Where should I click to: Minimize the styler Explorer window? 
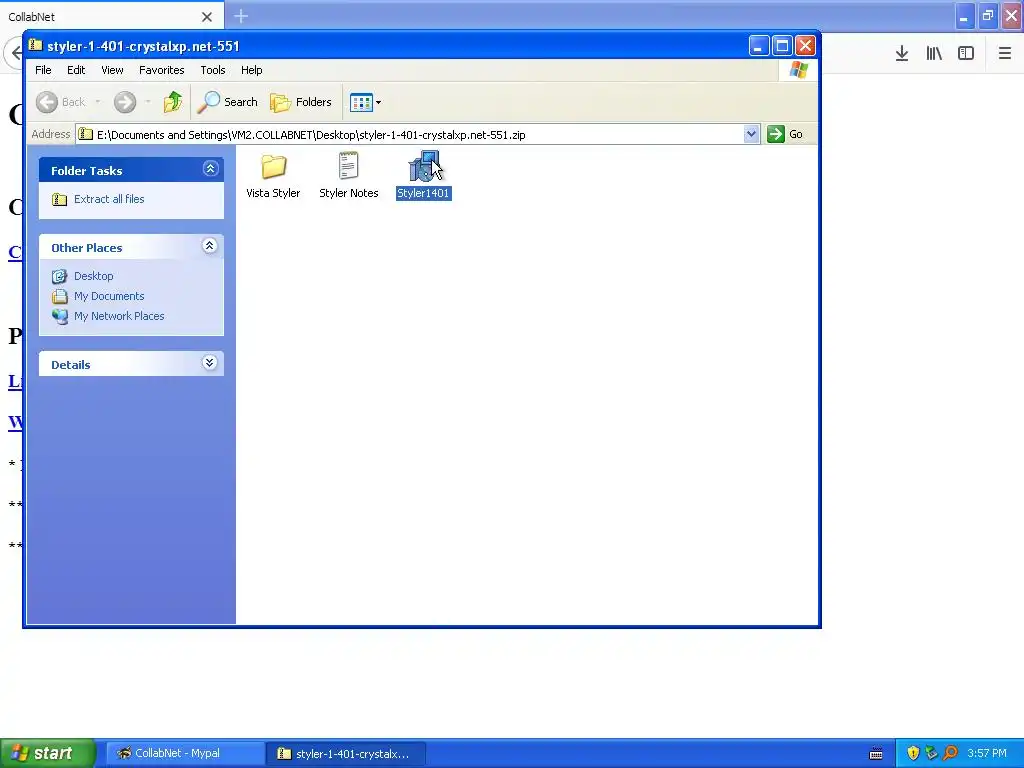(758, 46)
